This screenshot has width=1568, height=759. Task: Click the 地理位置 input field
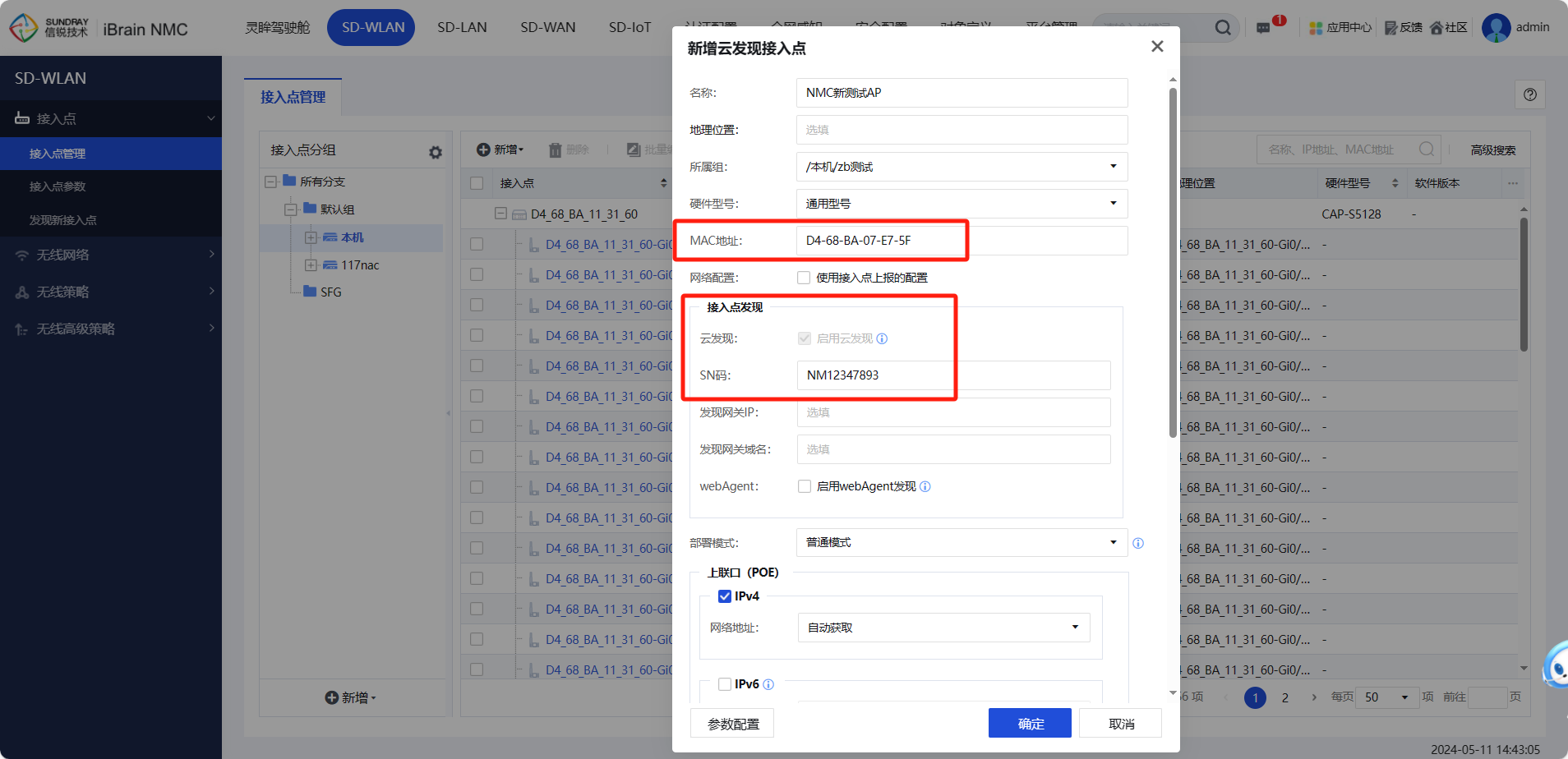point(962,130)
